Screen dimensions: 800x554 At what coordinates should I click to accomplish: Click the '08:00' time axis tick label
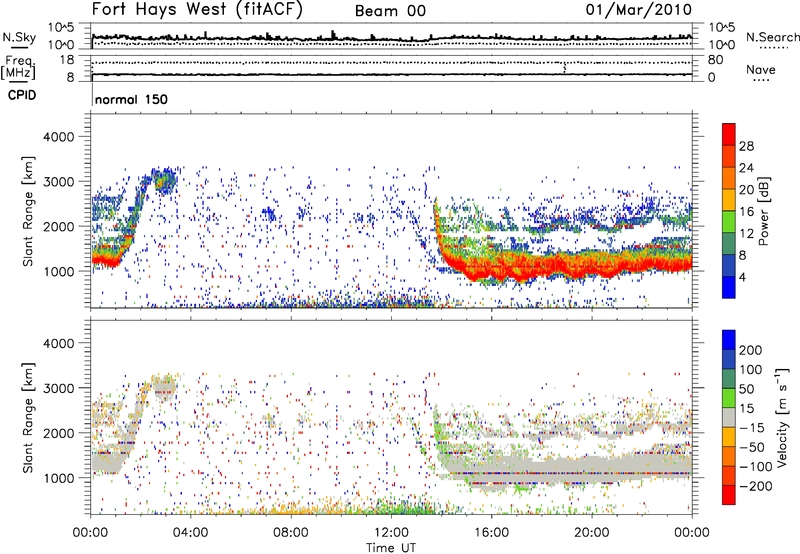click(x=291, y=533)
